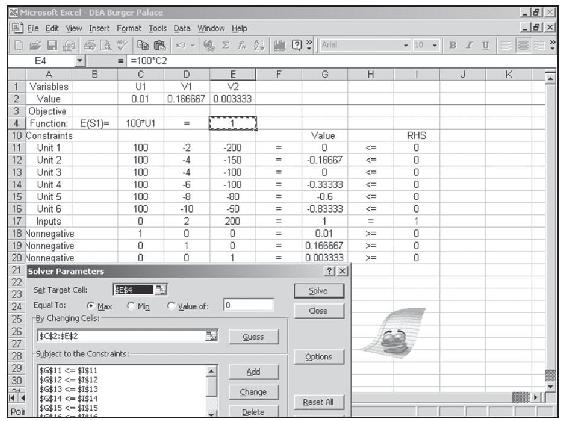Viewport: 566px width, 421px height.
Task: Toggle Underline formatting
Action: pos(486,45)
